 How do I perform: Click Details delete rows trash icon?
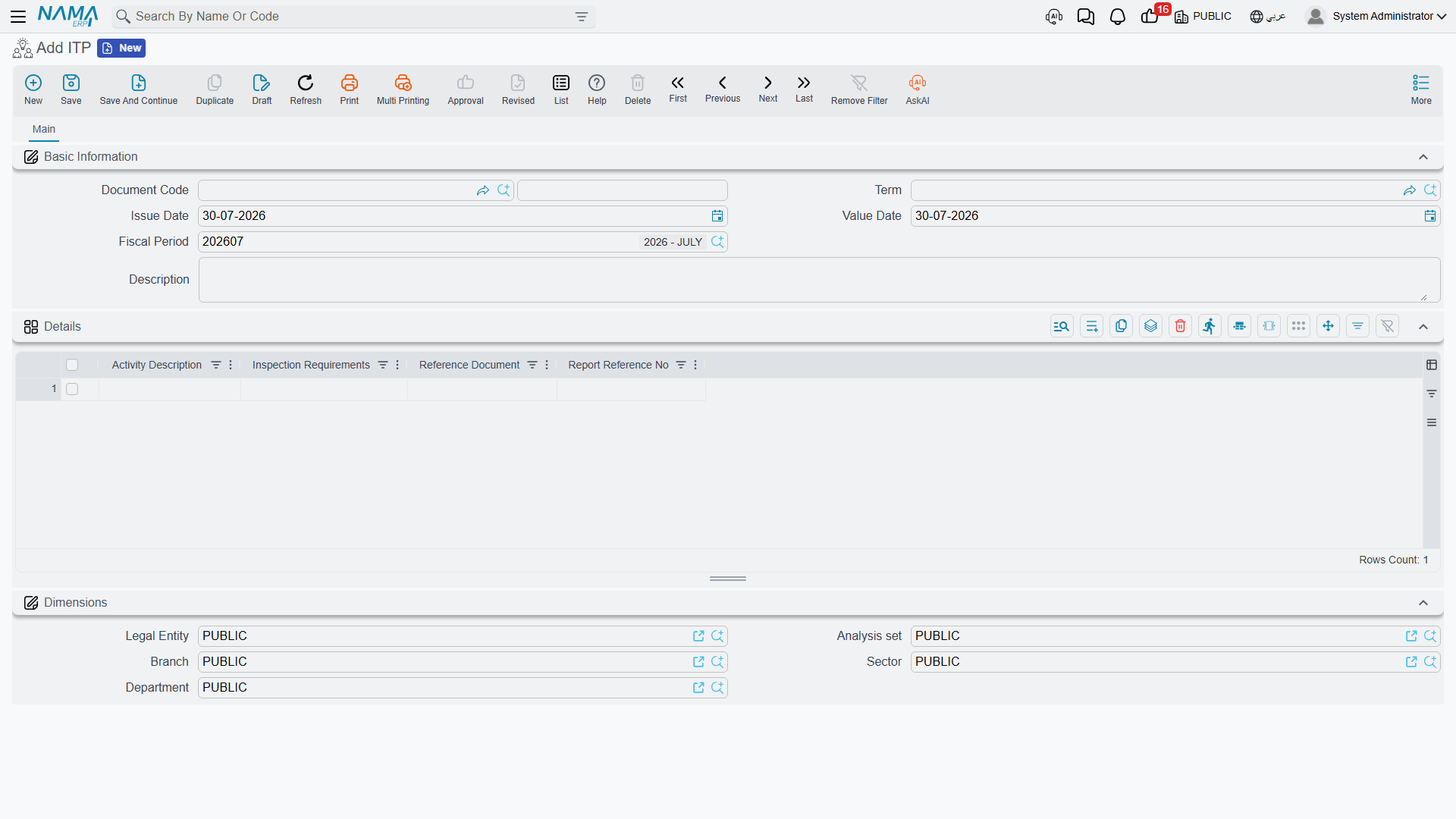click(1180, 326)
